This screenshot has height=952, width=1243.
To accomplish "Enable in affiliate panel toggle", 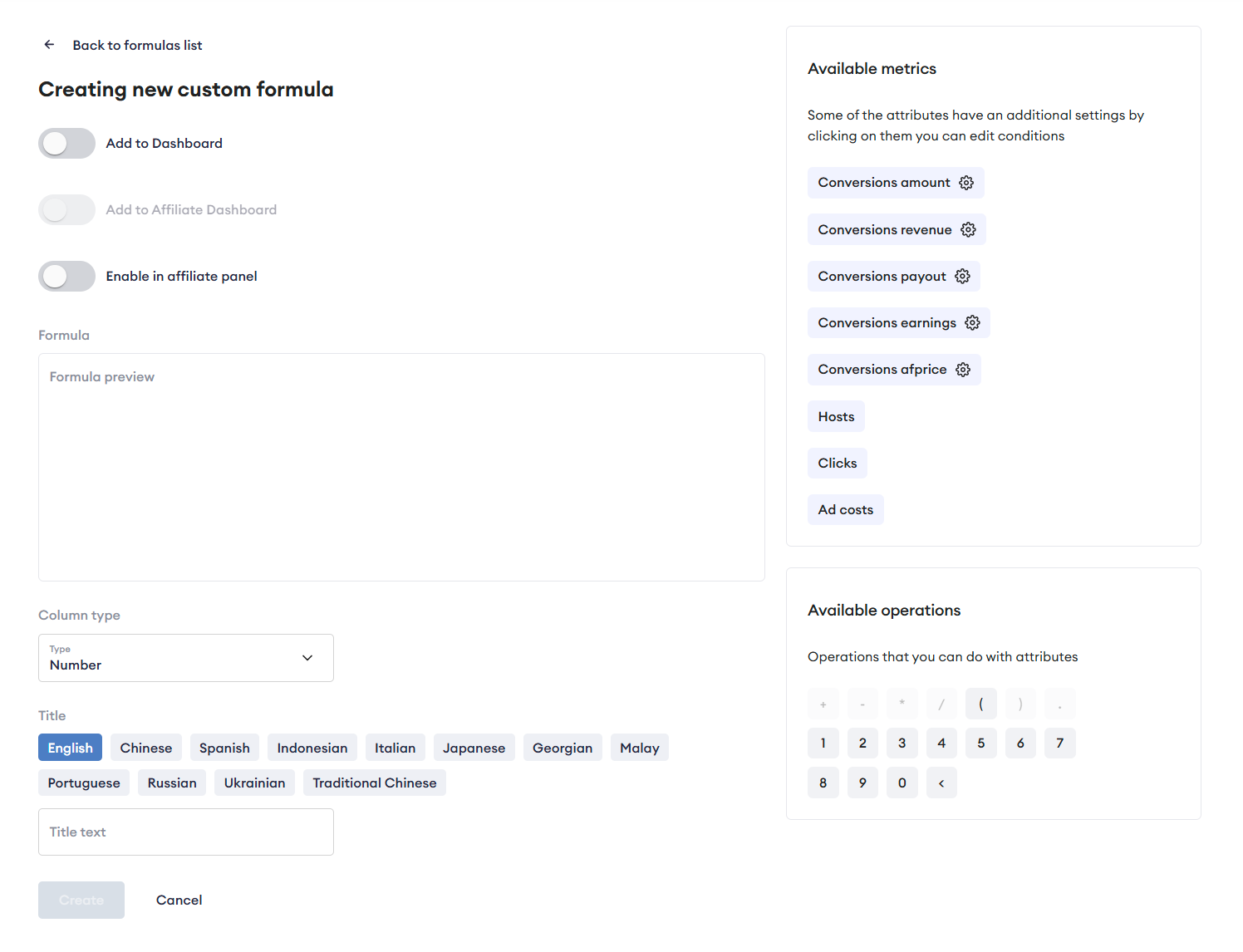I will [66, 277].
